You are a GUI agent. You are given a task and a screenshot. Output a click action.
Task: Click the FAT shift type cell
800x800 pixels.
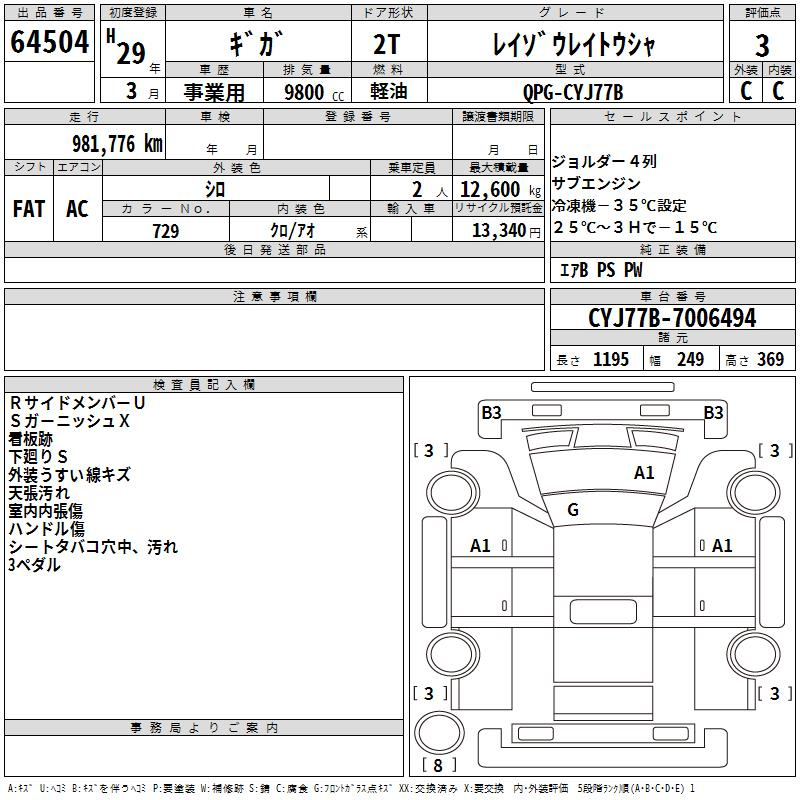29,209
